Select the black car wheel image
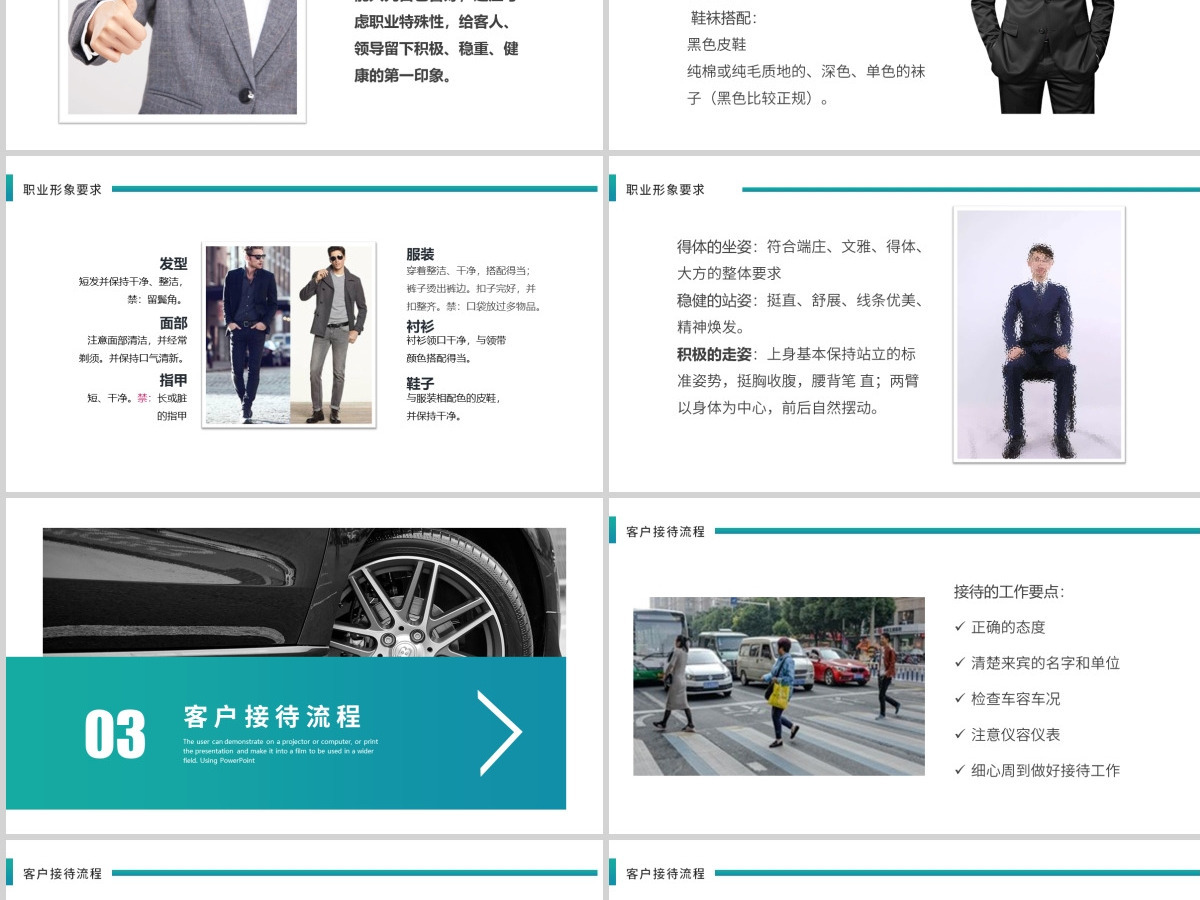This screenshot has width=1200, height=900. click(x=304, y=592)
